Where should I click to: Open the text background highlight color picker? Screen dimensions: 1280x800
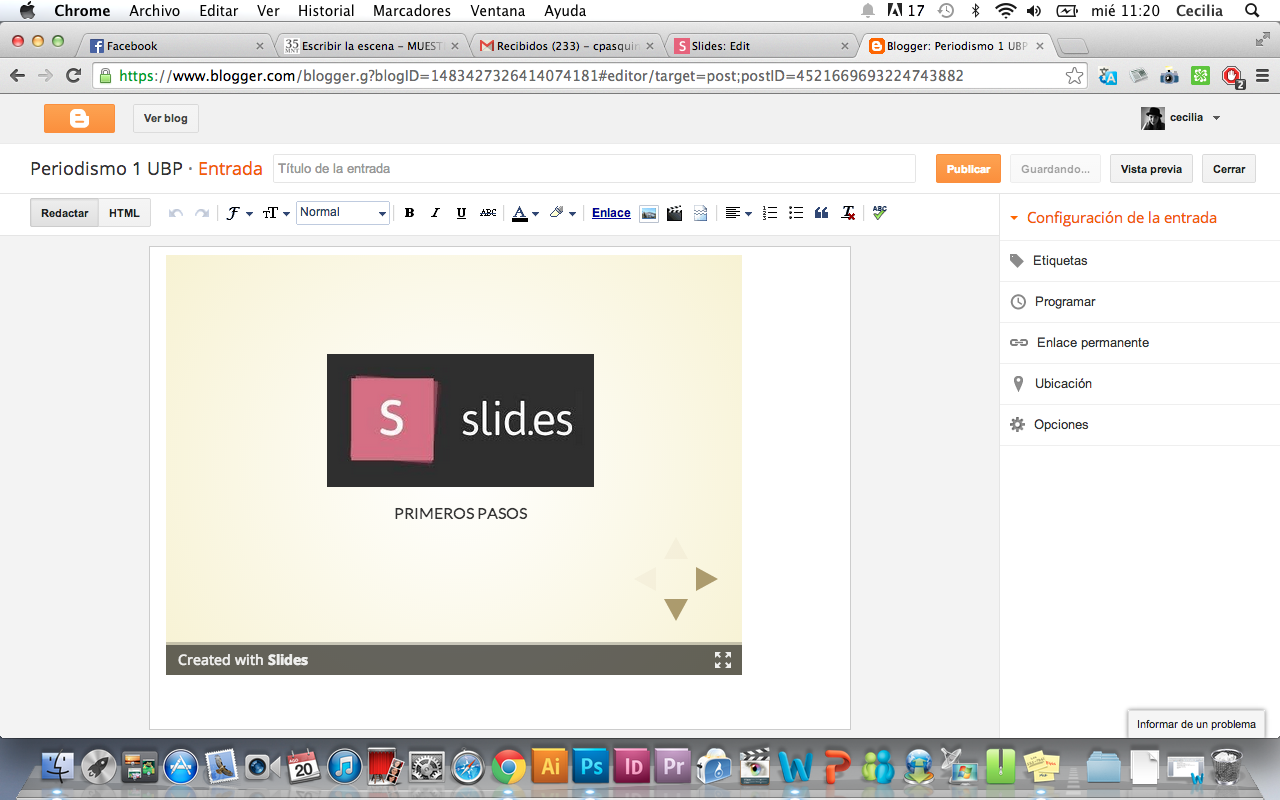click(x=563, y=213)
